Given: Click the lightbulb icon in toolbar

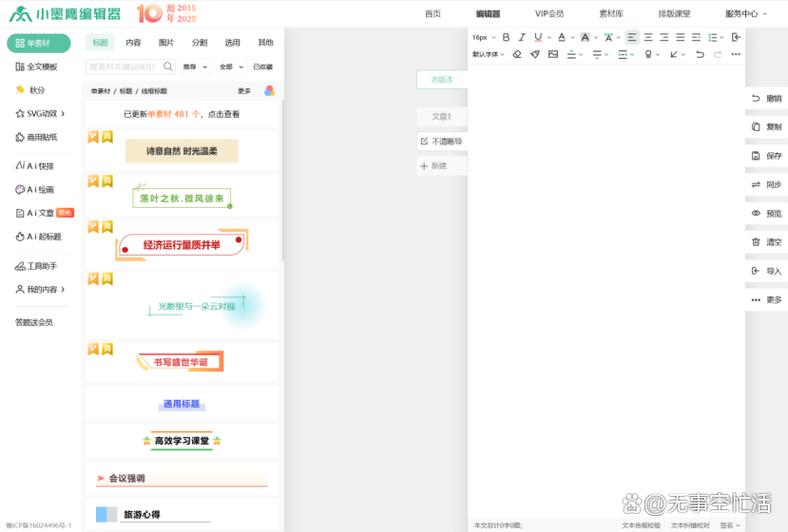Looking at the screenshot, I should [648, 54].
